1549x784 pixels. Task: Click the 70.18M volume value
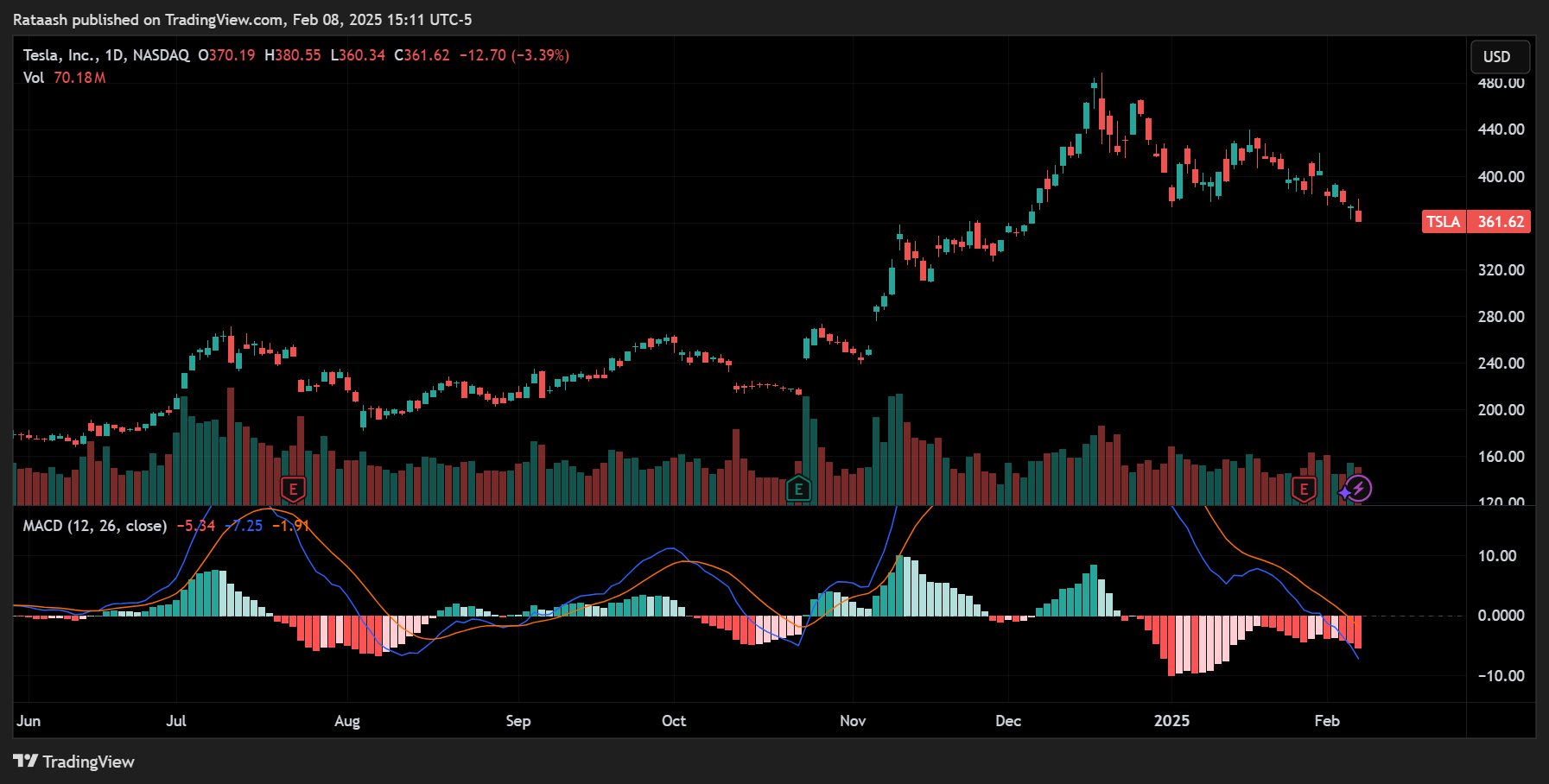(79, 78)
